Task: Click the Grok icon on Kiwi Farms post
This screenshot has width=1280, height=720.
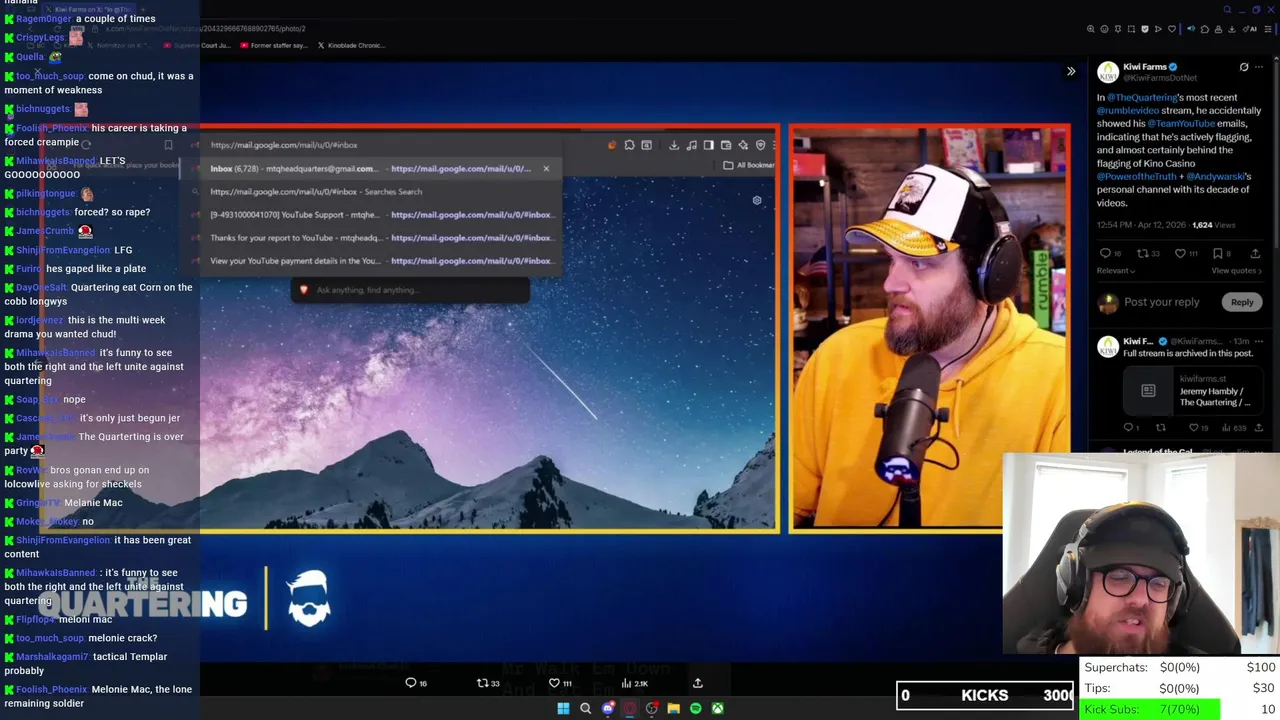Action: [1244, 67]
